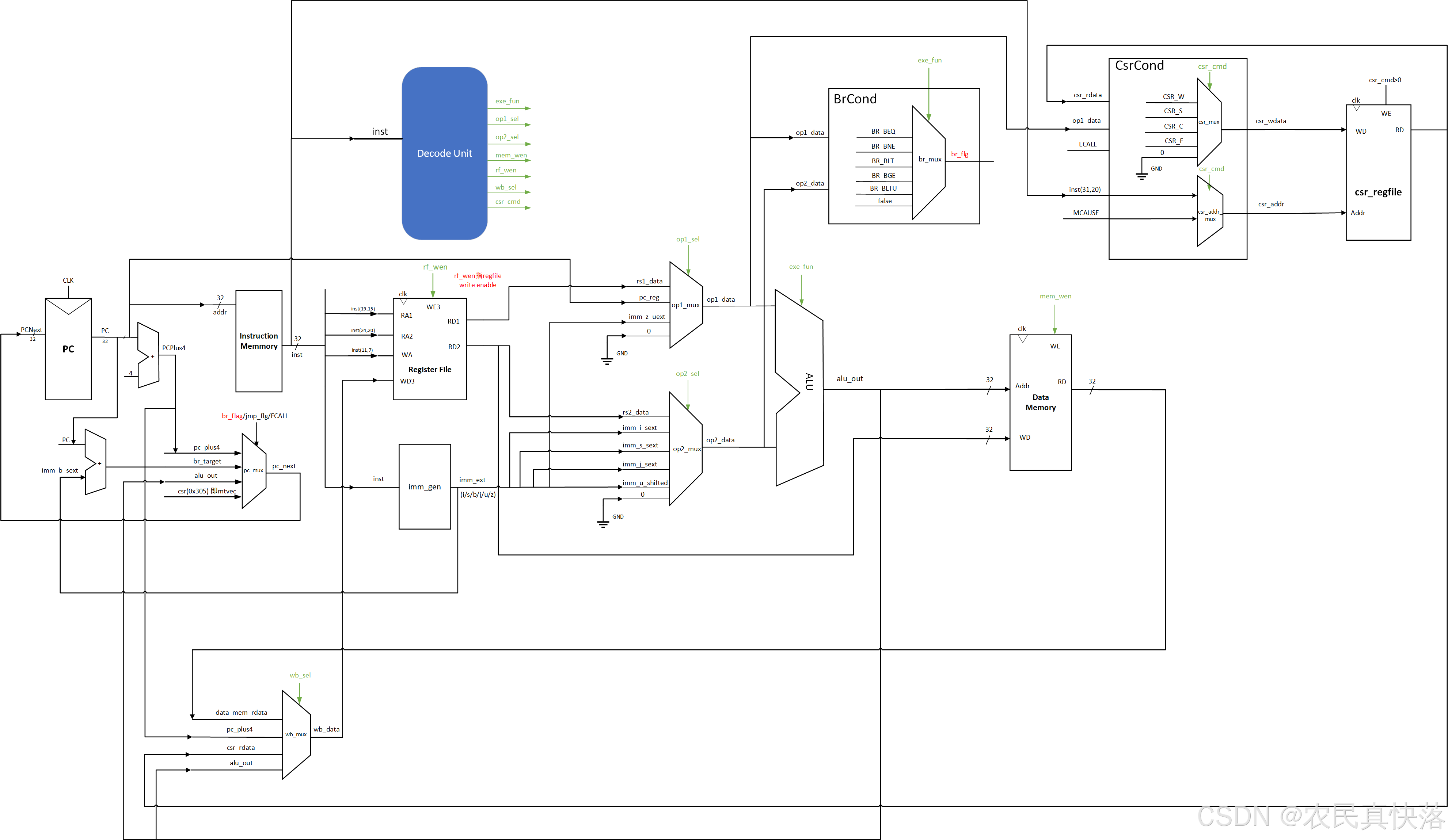
Task: Click the BR_BNE input label
Action: point(883,146)
